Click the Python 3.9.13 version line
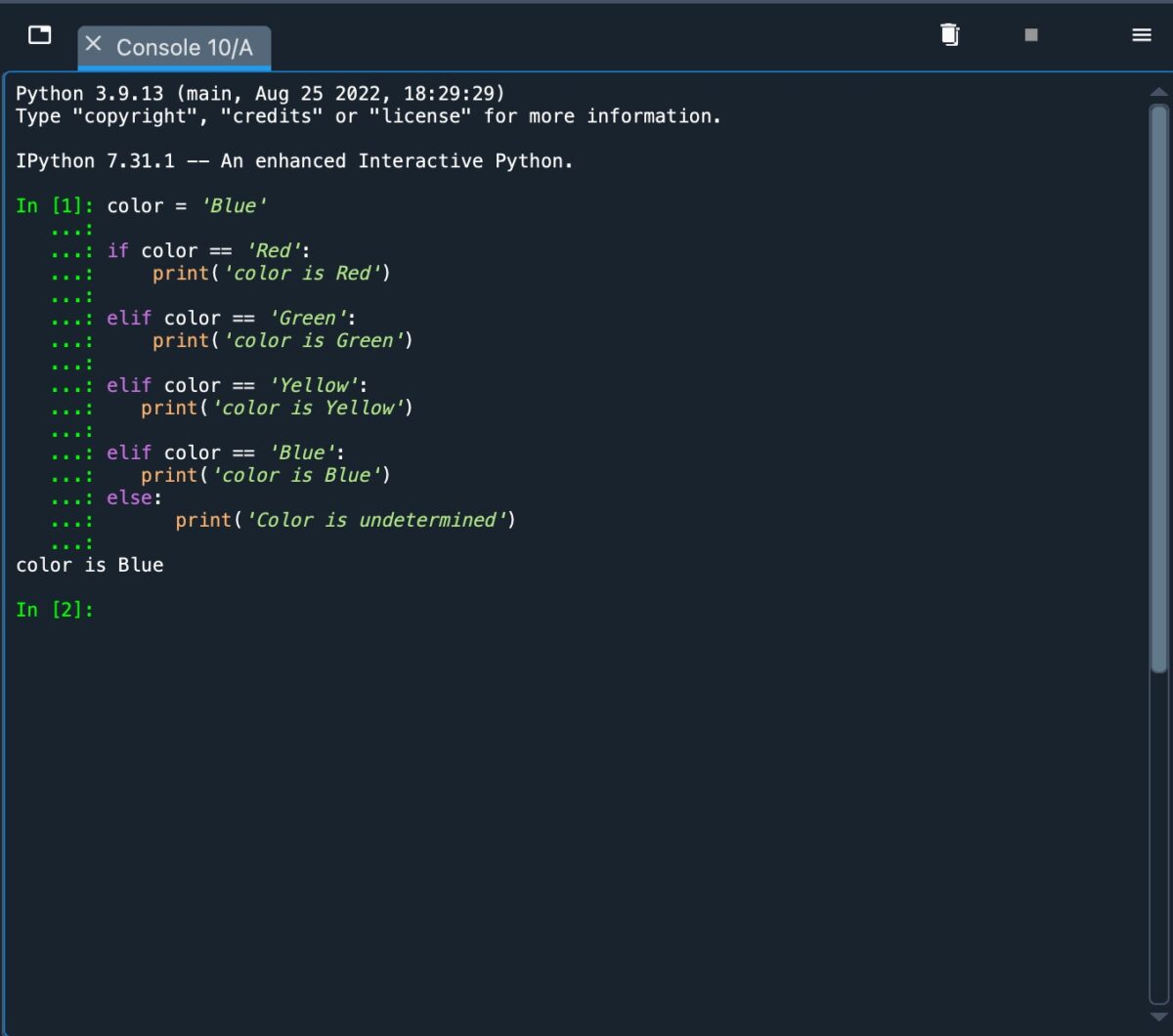Viewport: 1173px width, 1036px height. click(260, 94)
